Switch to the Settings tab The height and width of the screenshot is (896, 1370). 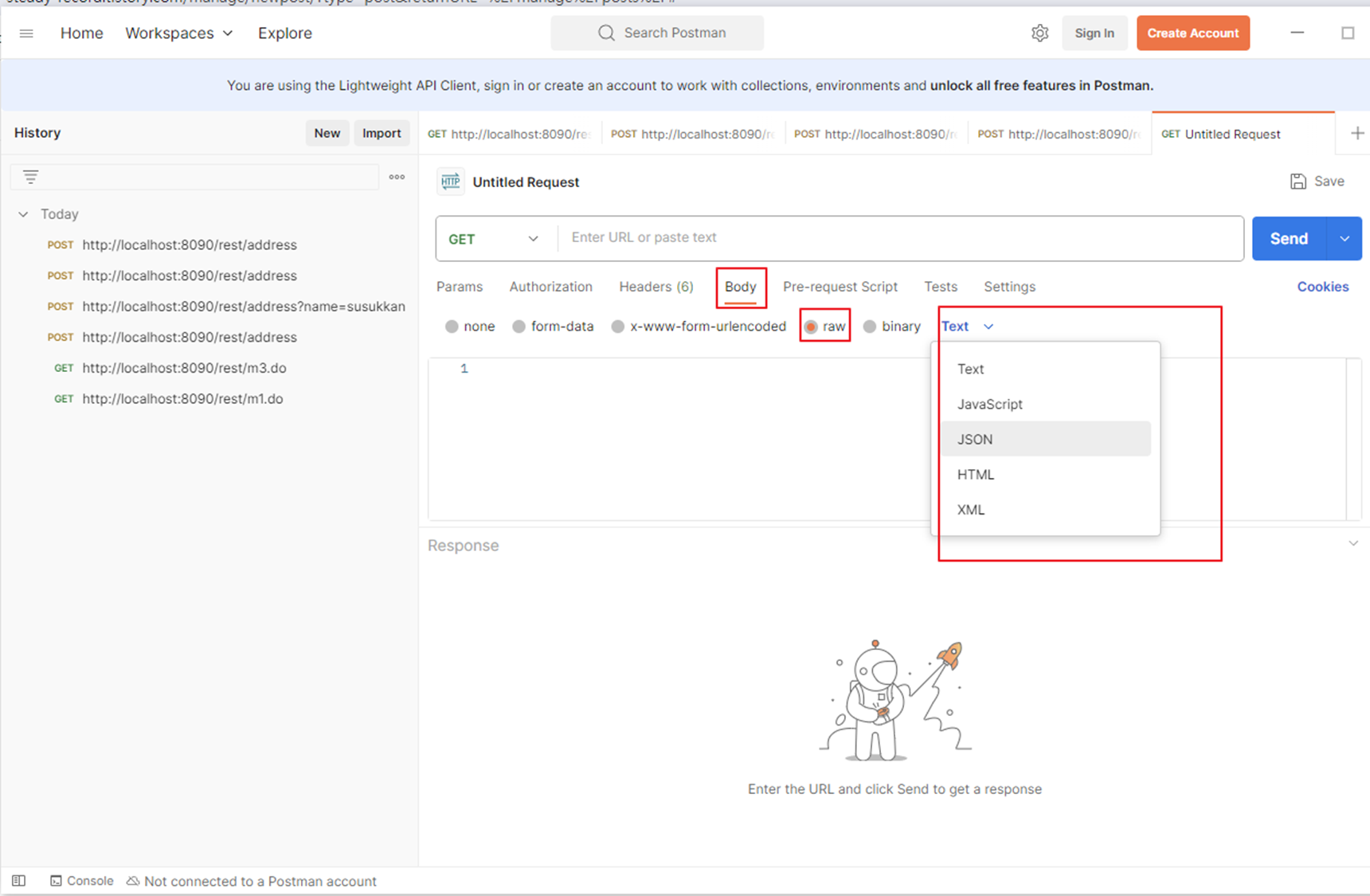click(x=1010, y=287)
